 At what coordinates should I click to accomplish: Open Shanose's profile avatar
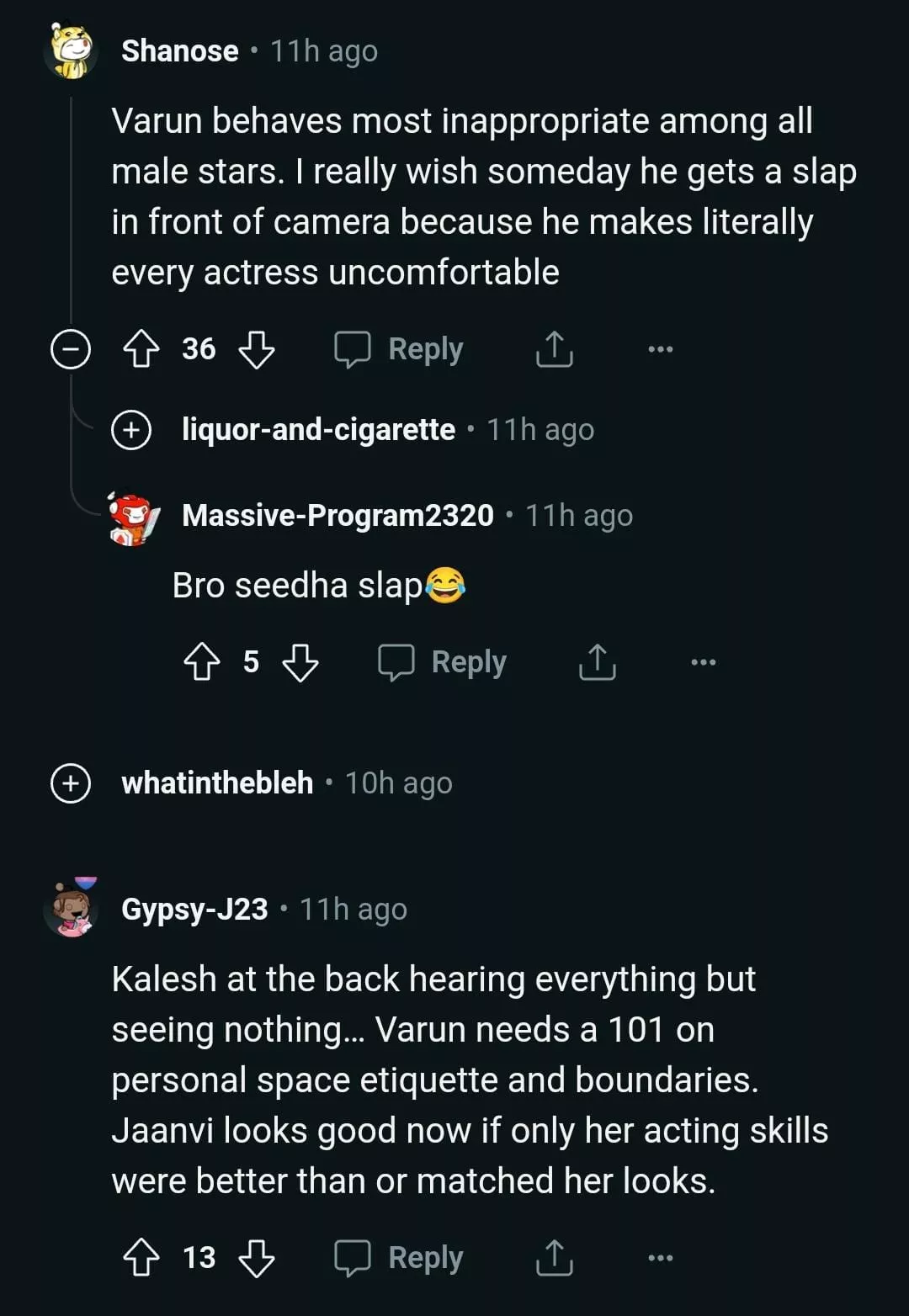pyautogui.click(x=71, y=50)
